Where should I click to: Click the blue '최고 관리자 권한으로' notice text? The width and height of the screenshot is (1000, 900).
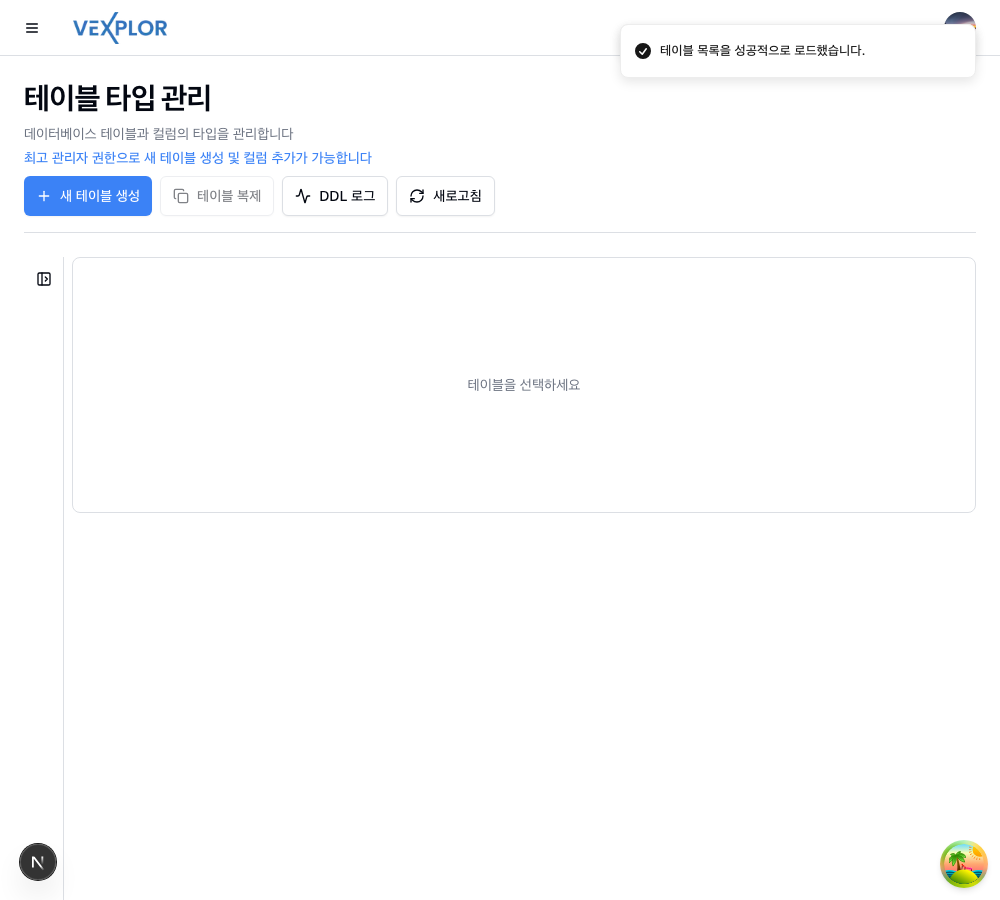(x=198, y=158)
